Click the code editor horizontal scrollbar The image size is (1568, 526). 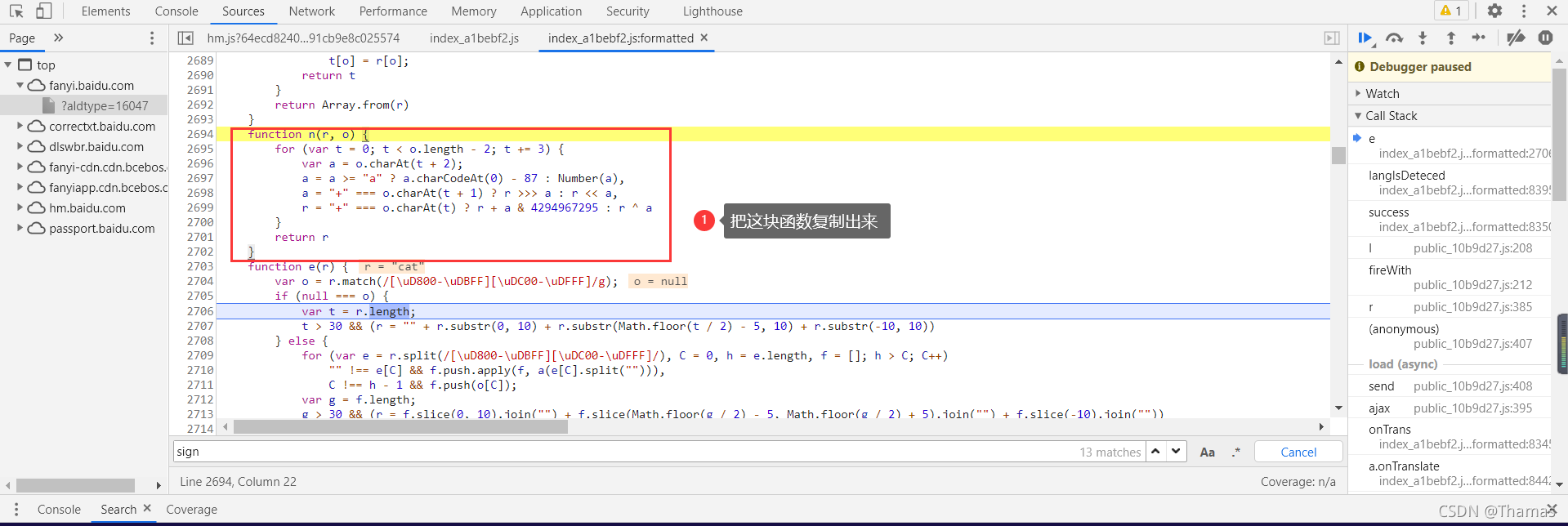400,426
